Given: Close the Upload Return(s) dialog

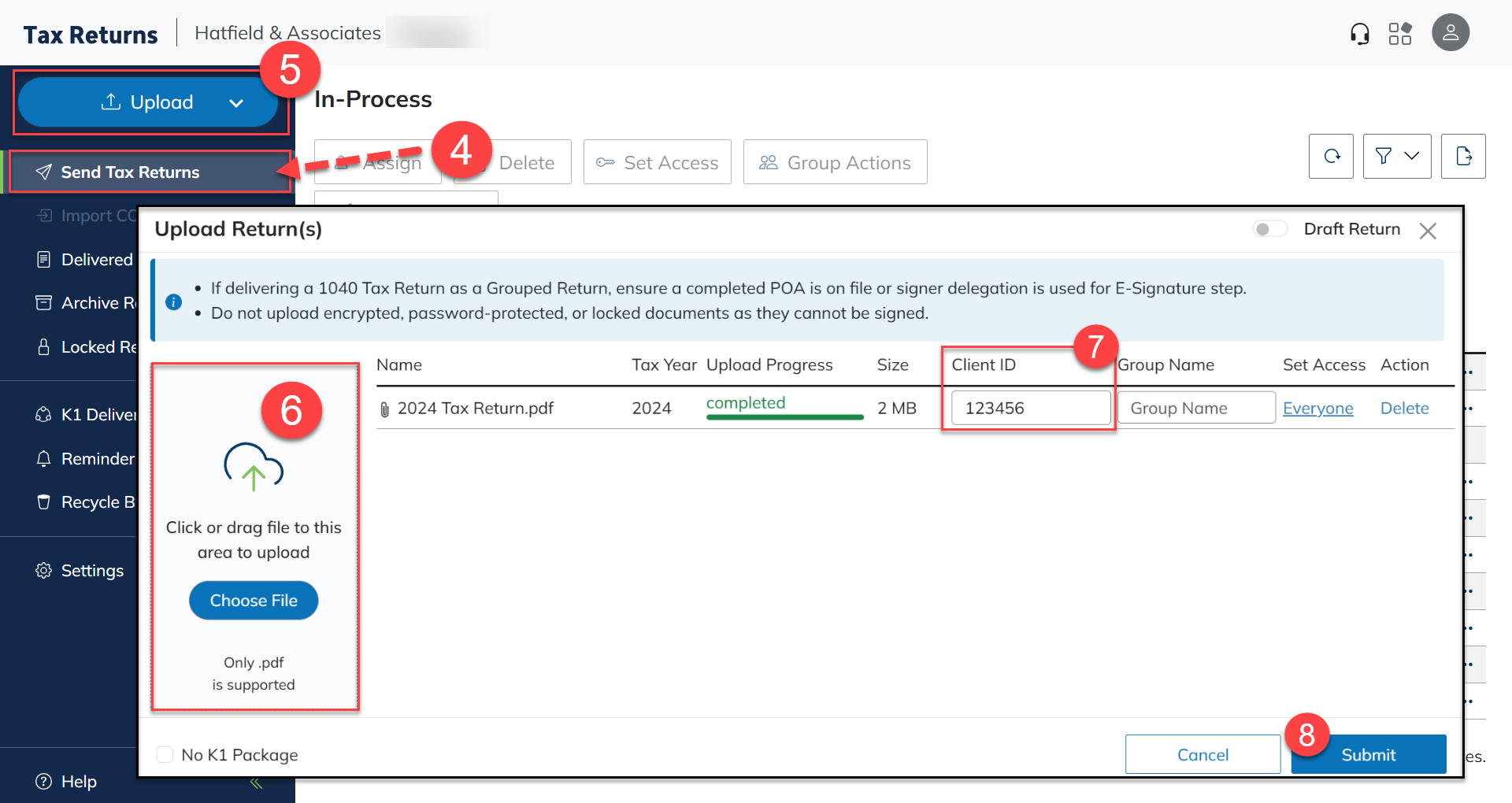Looking at the screenshot, I should [1428, 231].
